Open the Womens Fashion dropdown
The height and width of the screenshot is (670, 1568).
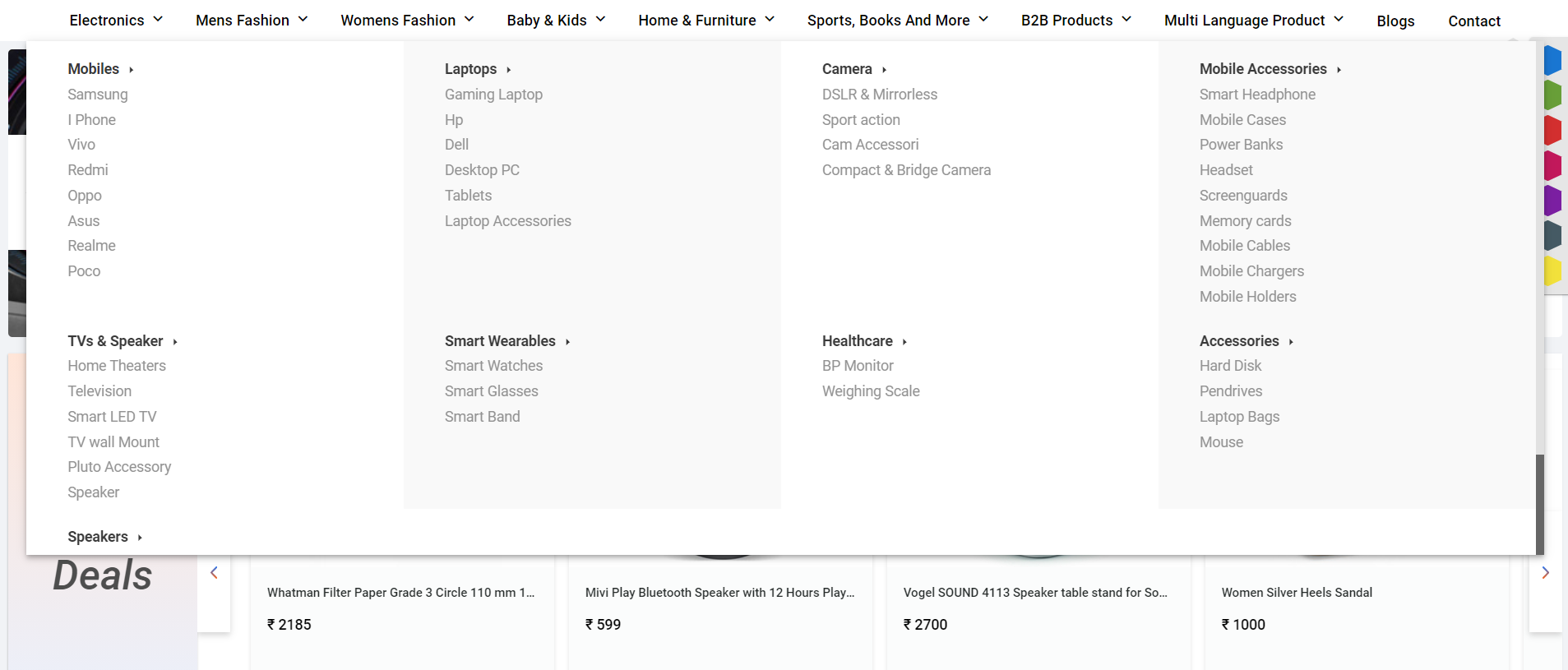click(407, 20)
